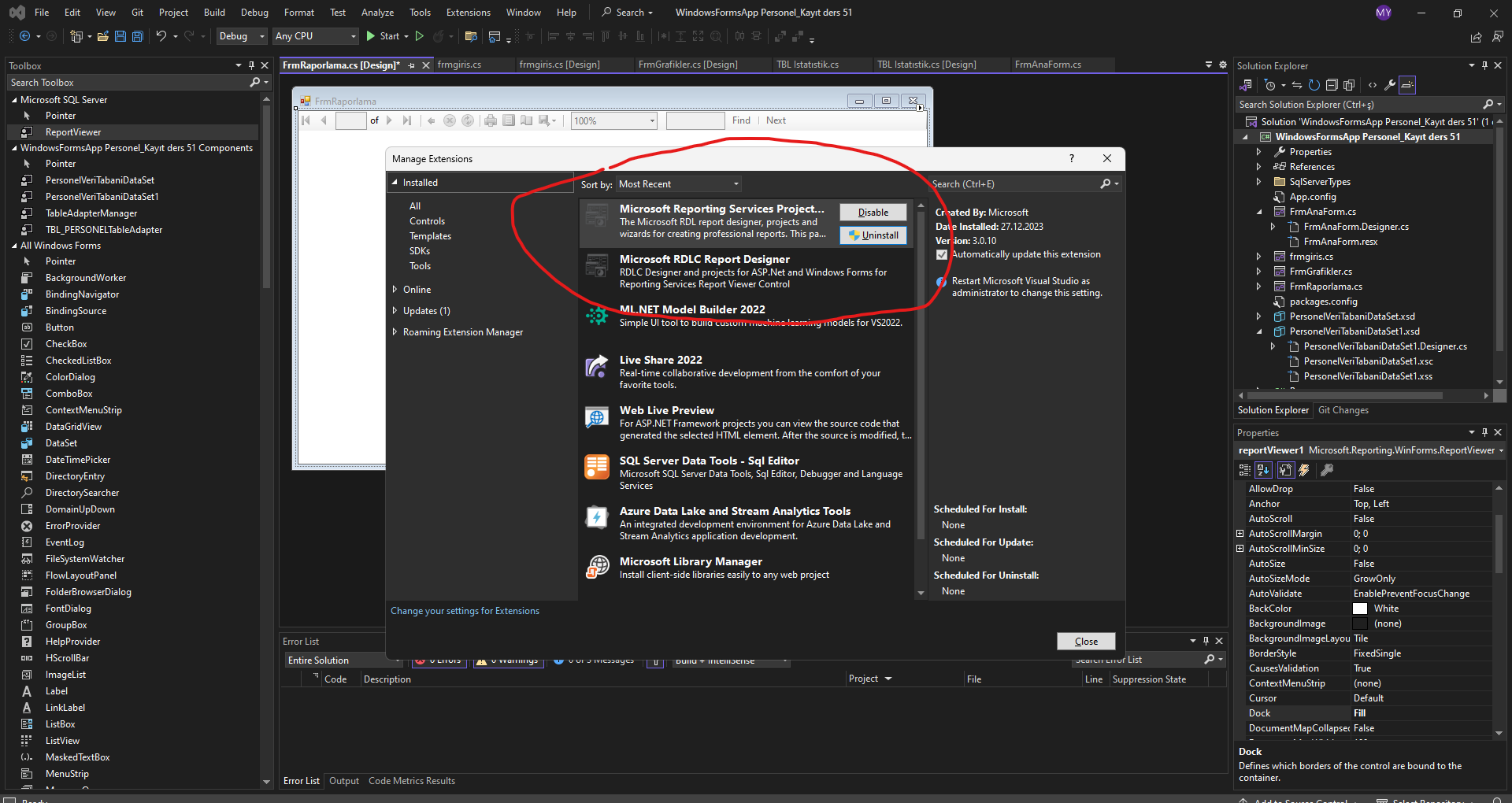Collapse All Windows Forms toolbox group
Screen dimensions: 1512x803
pos(14,246)
